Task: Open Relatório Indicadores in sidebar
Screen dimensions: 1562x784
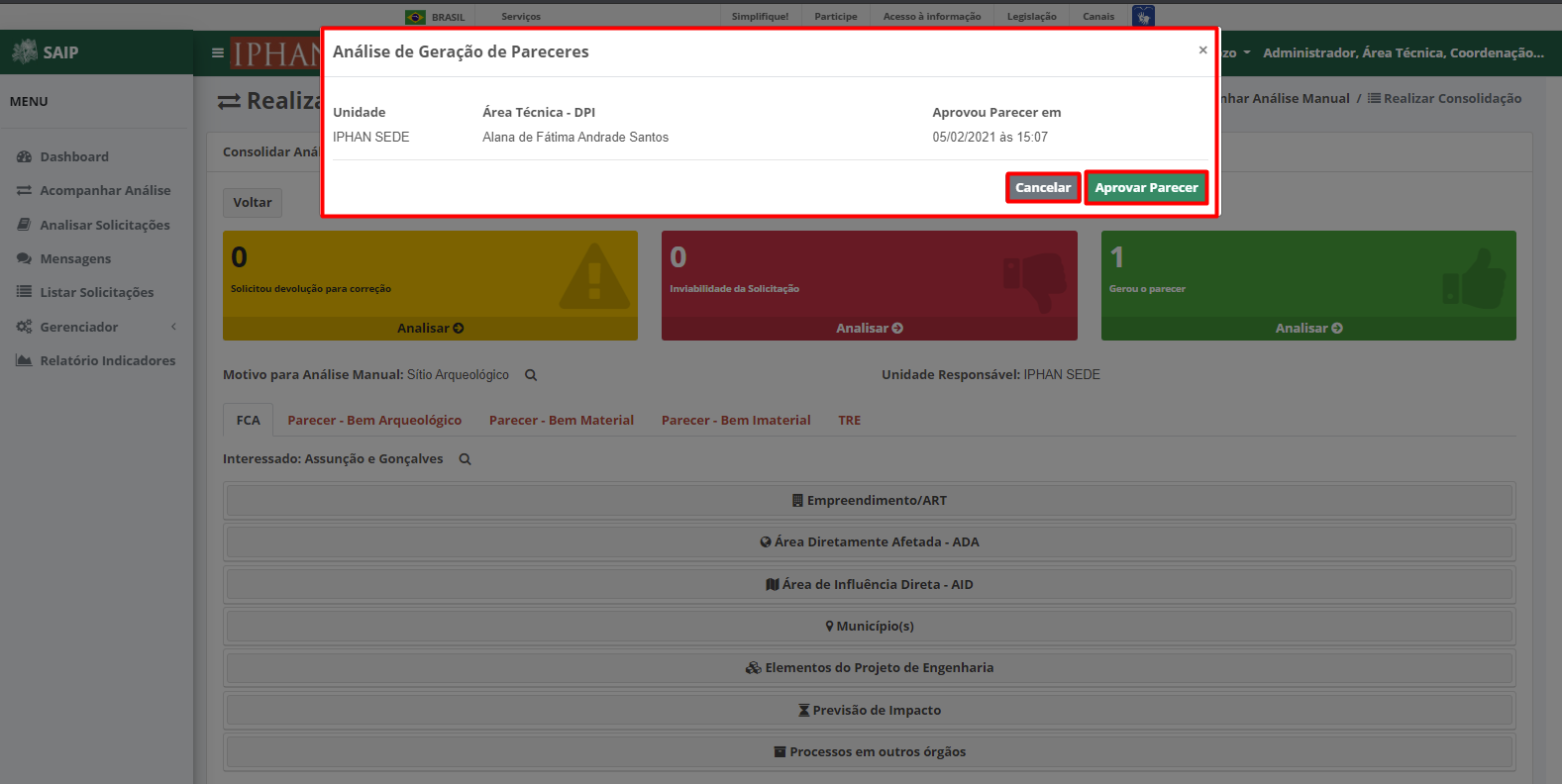Action: 108,360
